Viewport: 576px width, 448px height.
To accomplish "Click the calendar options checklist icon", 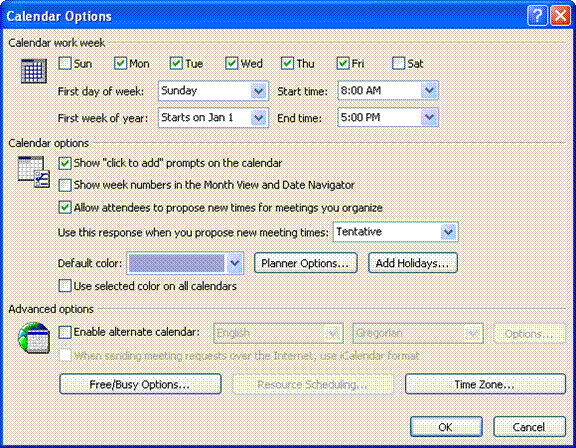I will point(33,172).
